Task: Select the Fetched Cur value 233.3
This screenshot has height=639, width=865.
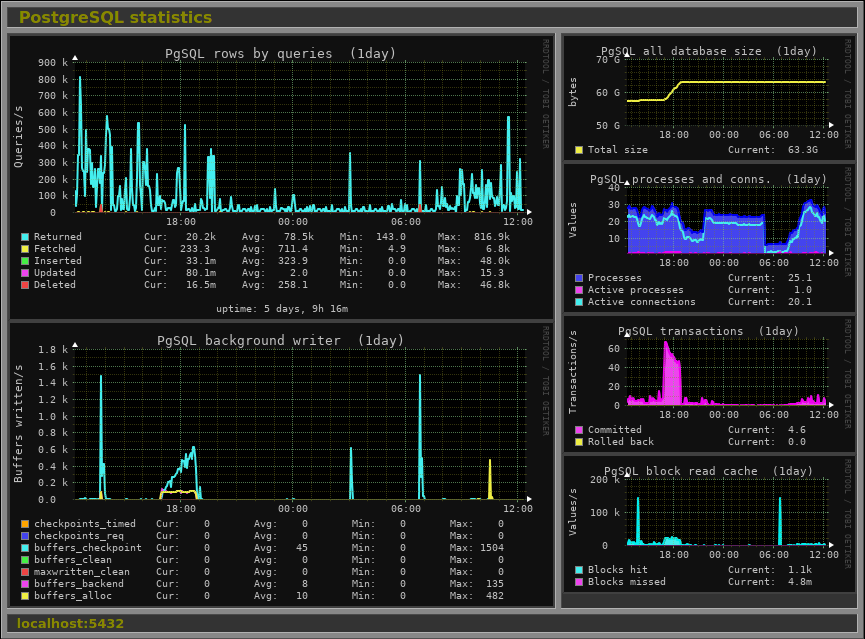Action: tap(195, 249)
